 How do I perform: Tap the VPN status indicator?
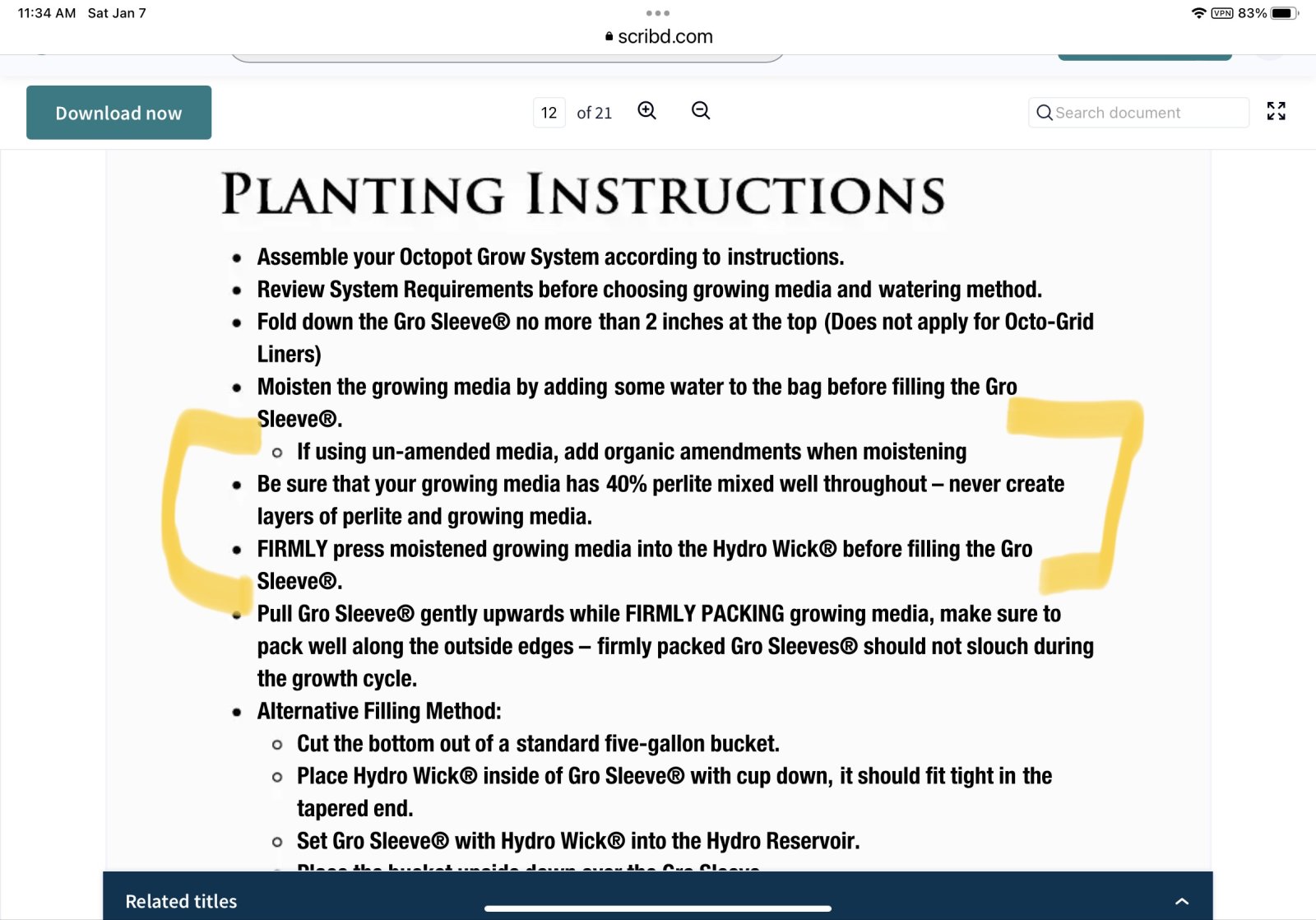1222,13
